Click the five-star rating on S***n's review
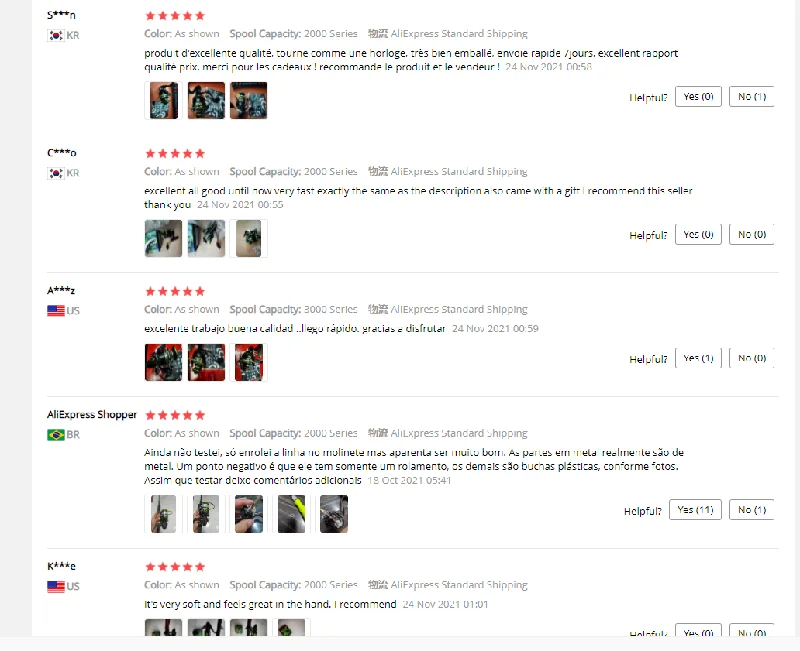The image size is (800, 651). coord(175,16)
